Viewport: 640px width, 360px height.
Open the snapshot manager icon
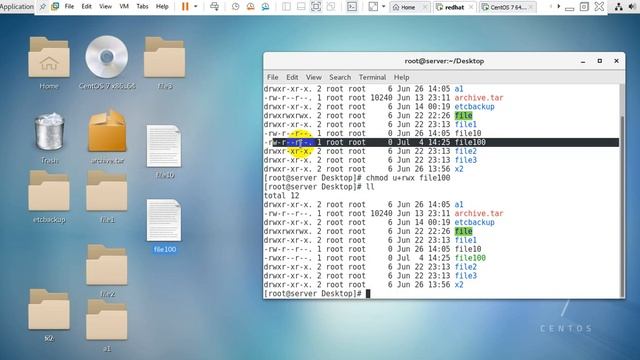click(x=265, y=7)
